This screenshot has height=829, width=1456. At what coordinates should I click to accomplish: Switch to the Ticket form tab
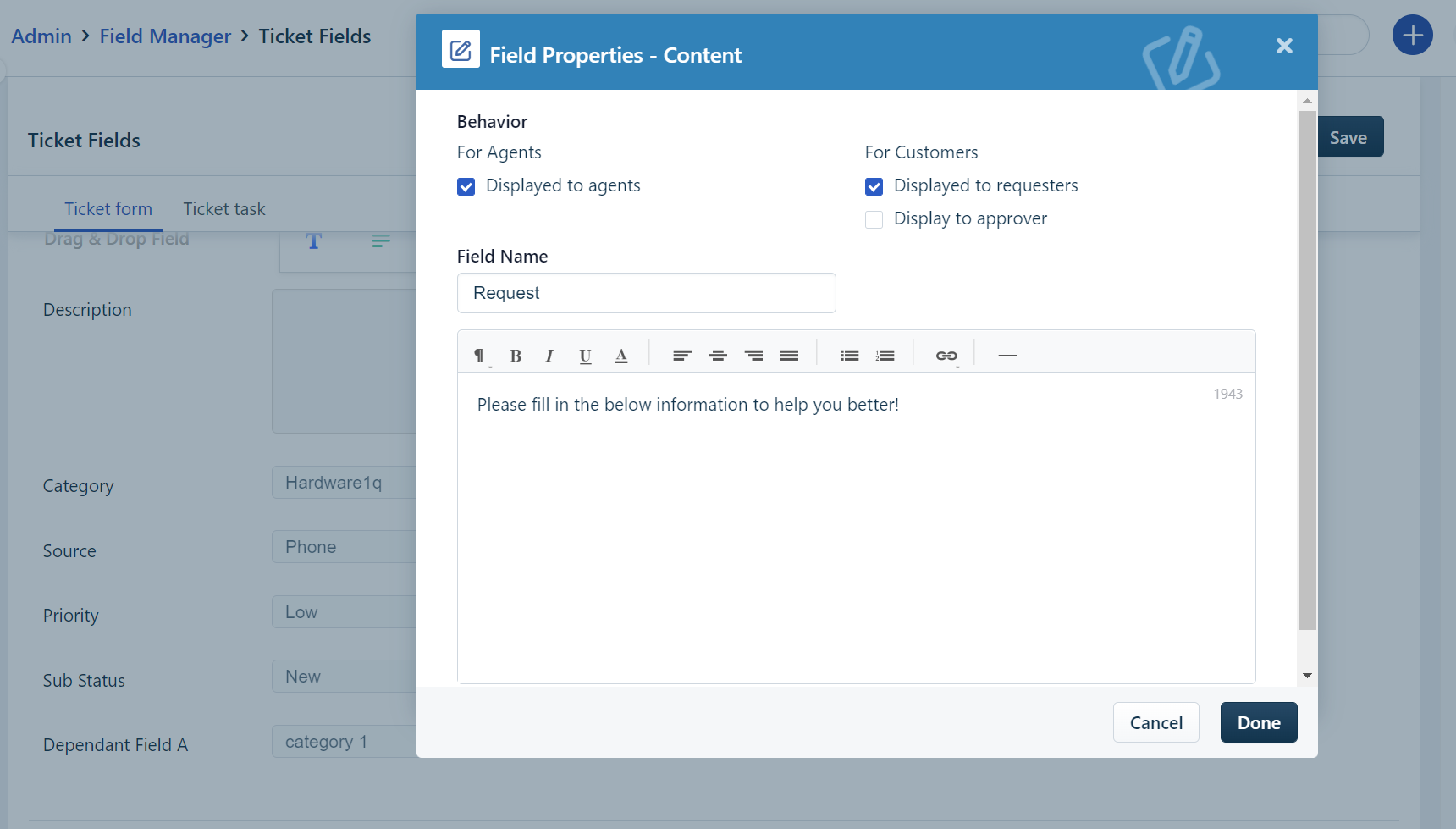108,209
